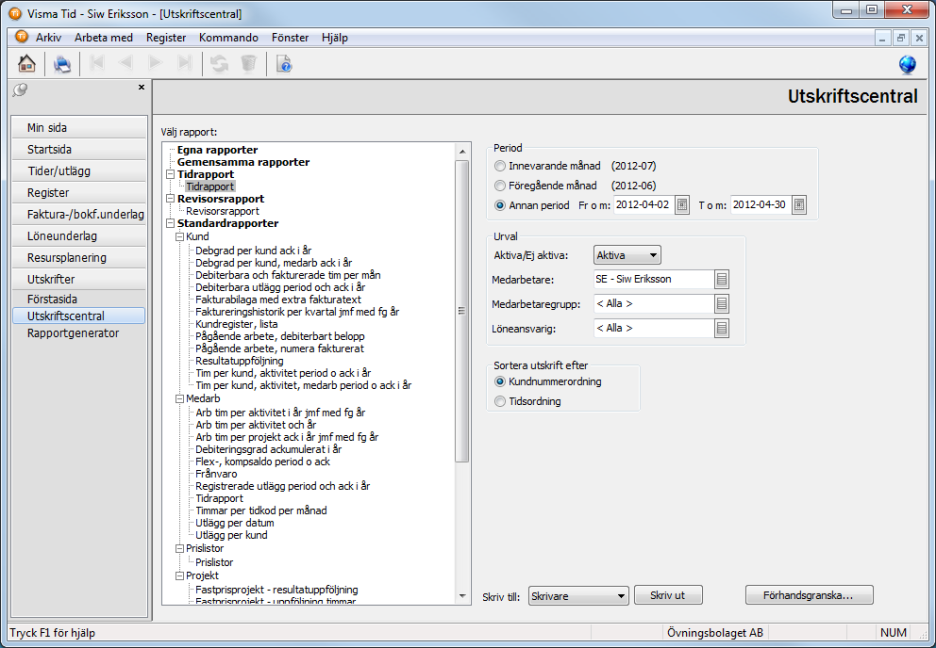Collapse the Tidrapport report group

170,174
